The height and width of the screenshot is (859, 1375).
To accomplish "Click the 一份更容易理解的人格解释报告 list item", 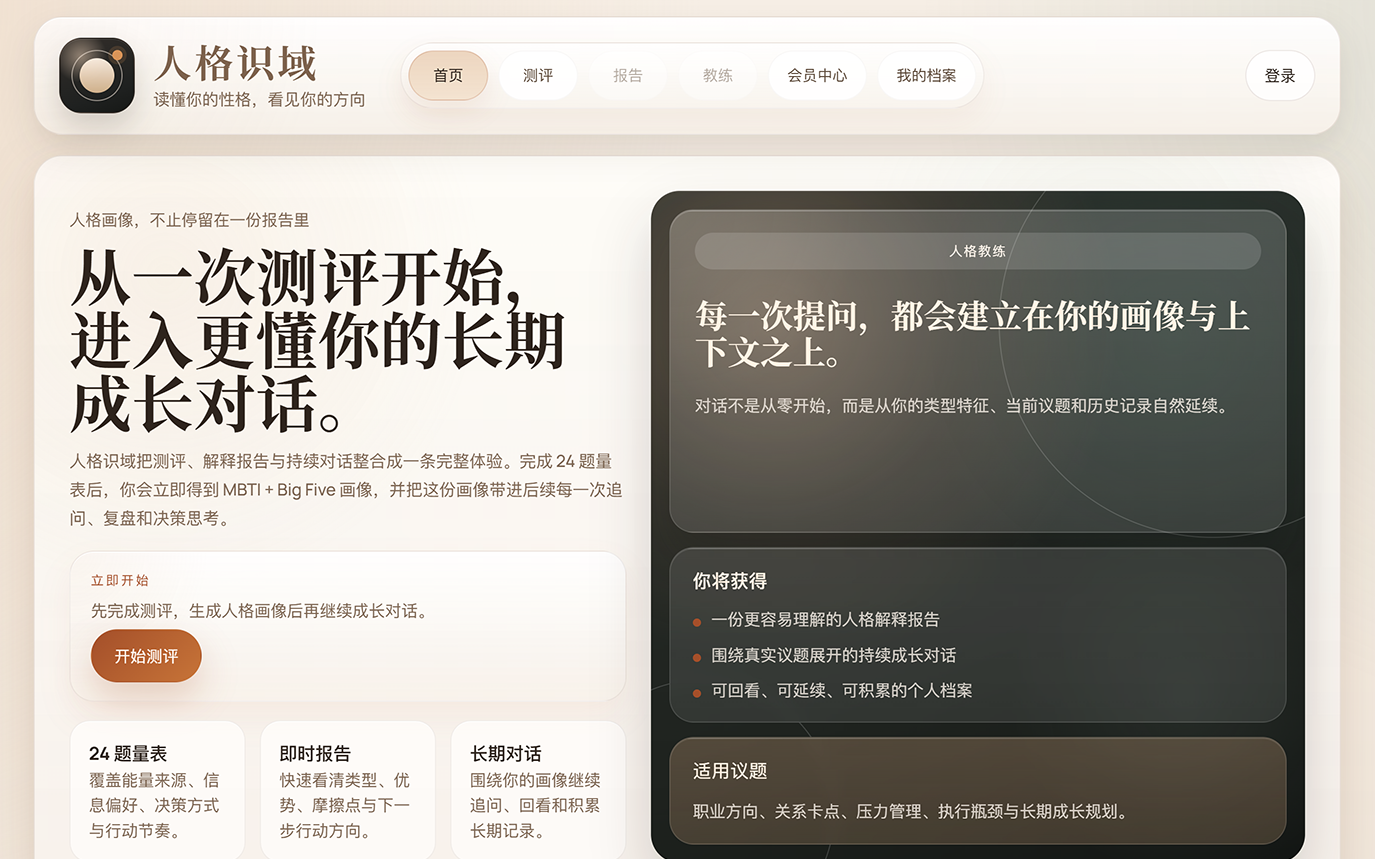I will 825,620.
